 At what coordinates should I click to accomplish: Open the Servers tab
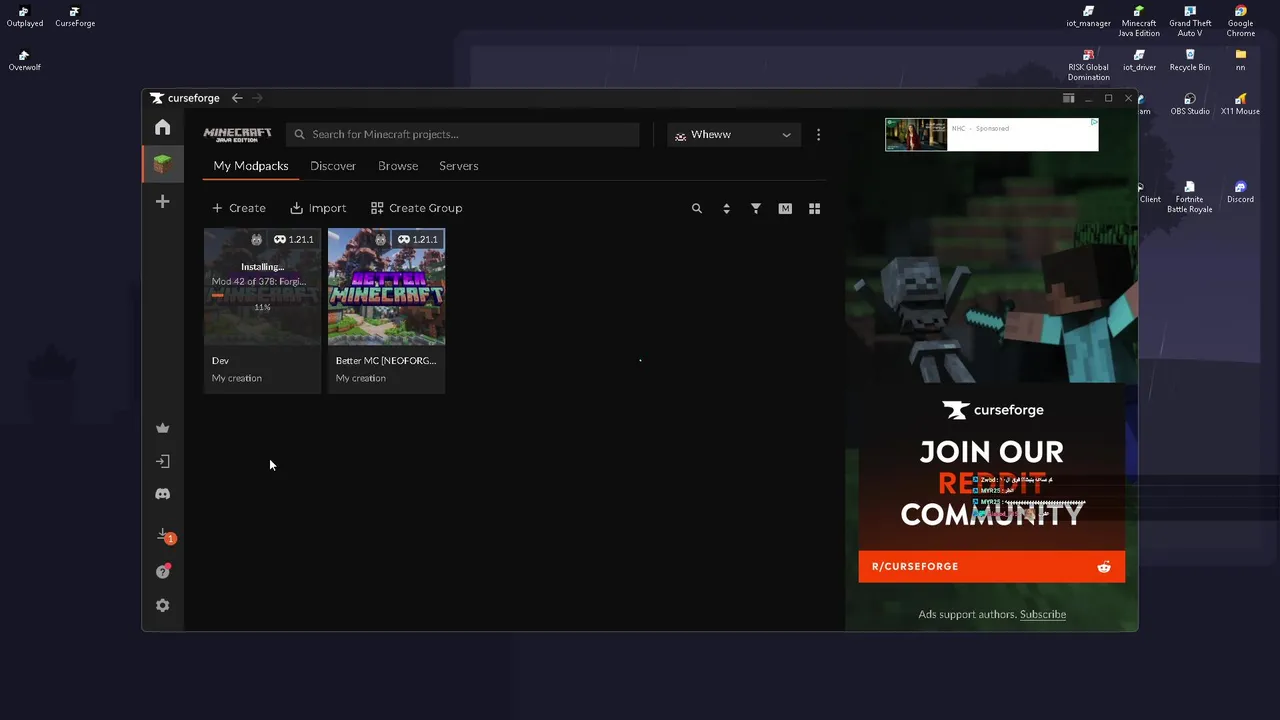coord(459,166)
